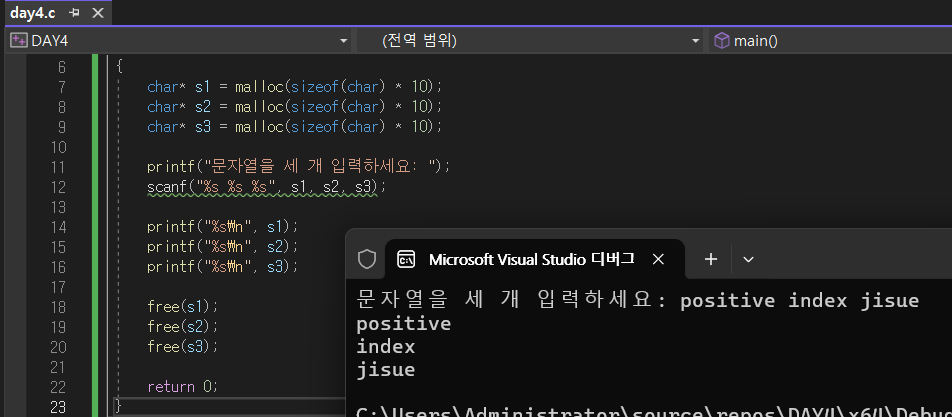The width and height of the screenshot is (952, 417).
Task: Click the closing brace on line 23
Action: pyautogui.click(x=119, y=406)
